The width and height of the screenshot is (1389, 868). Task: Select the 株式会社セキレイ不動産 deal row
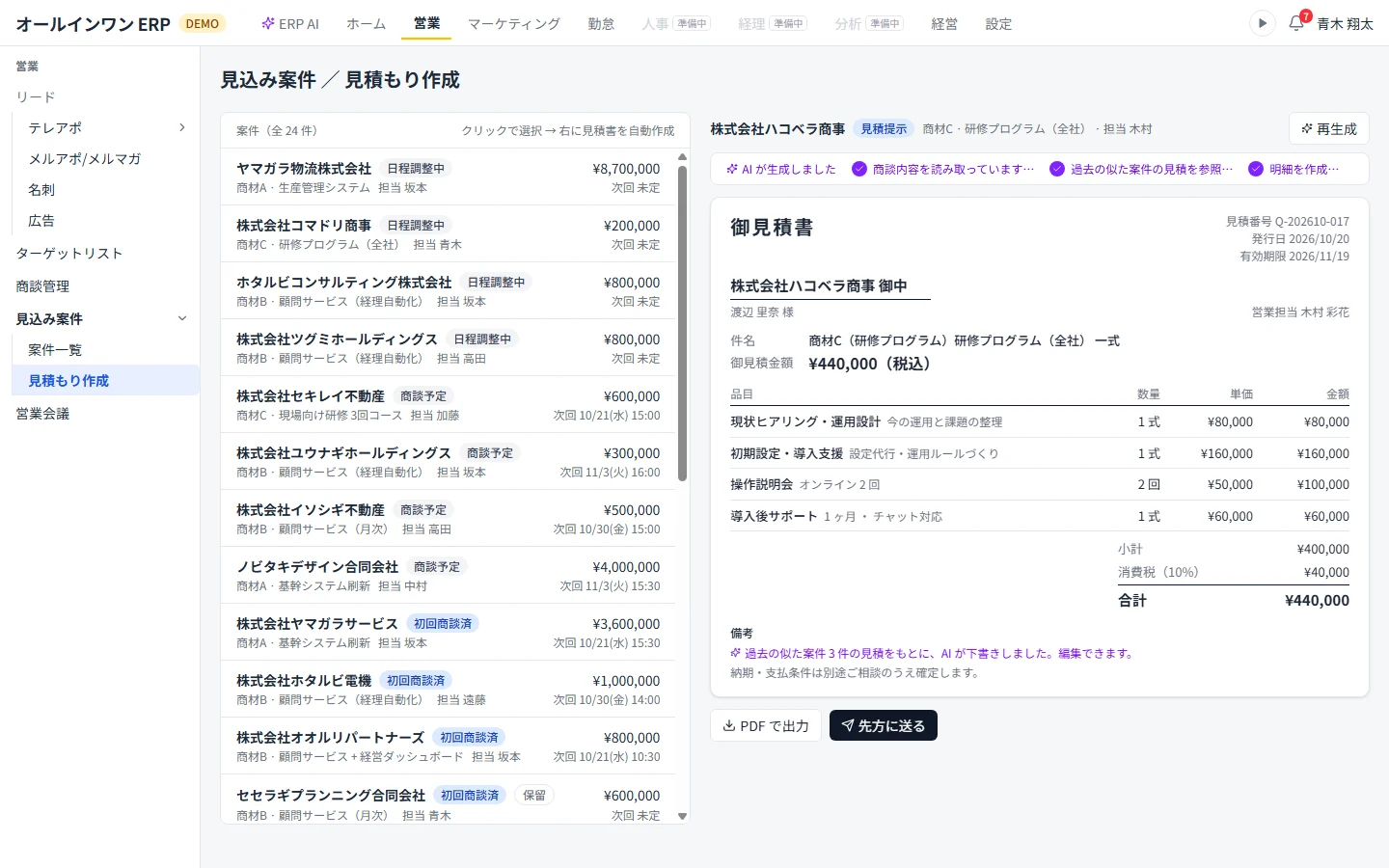coord(449,404)
